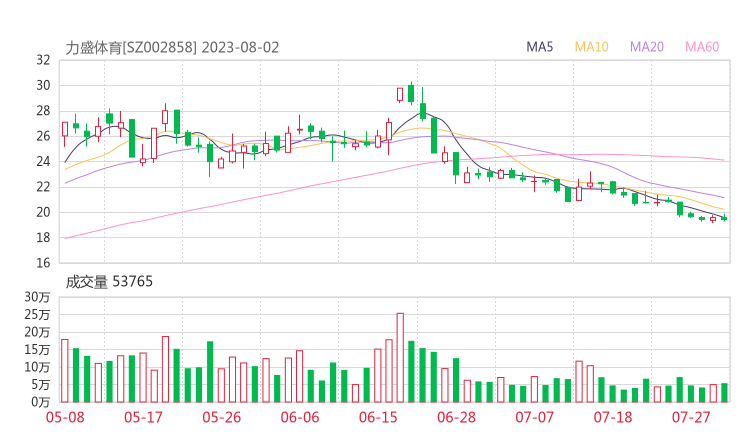Click the 07-07 date axis label
Image resolution: width=740 pixels, height=440 pixels.
(534, 417)
